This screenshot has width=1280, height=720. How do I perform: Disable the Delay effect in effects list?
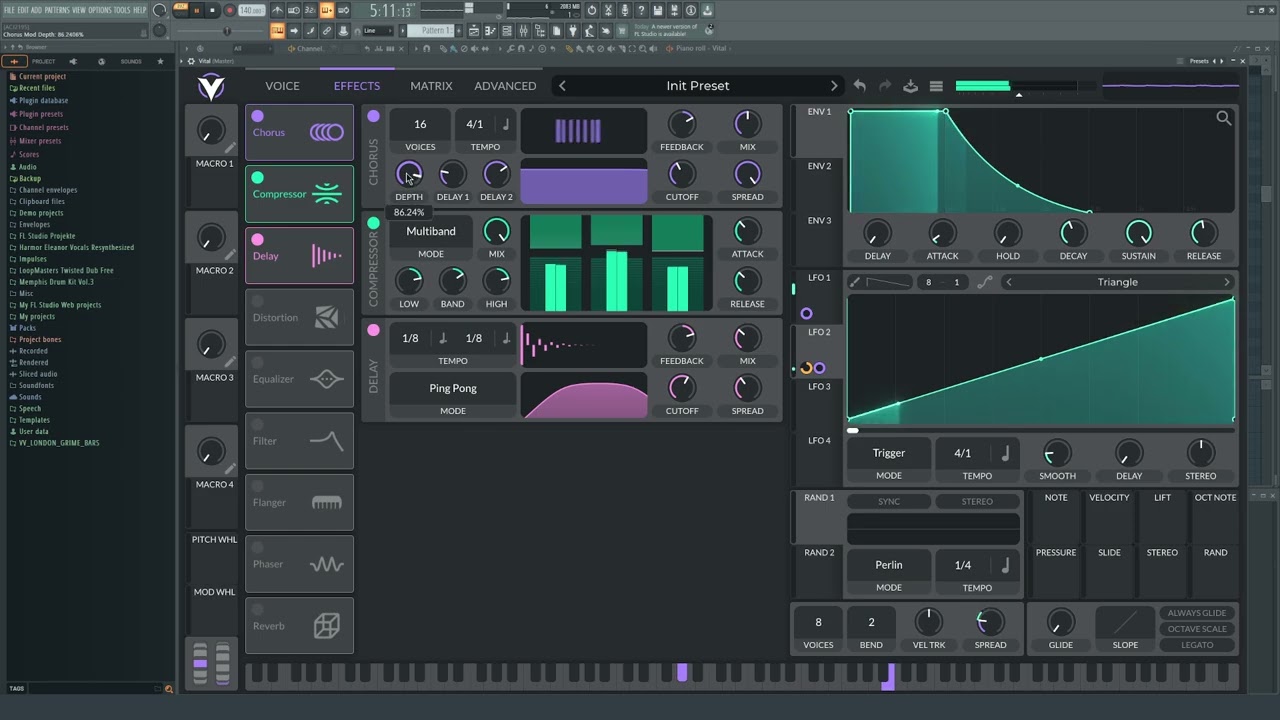point(257,240)
